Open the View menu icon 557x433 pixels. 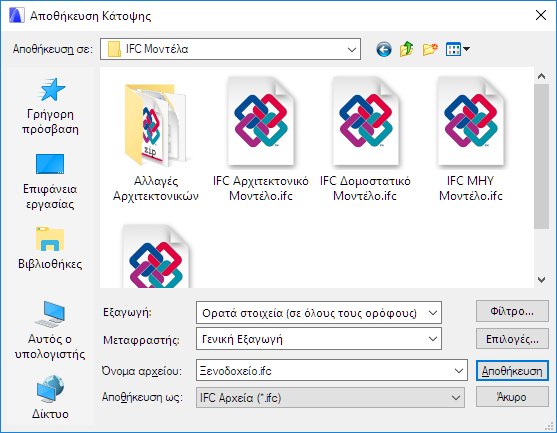click(x=458, y=49)
